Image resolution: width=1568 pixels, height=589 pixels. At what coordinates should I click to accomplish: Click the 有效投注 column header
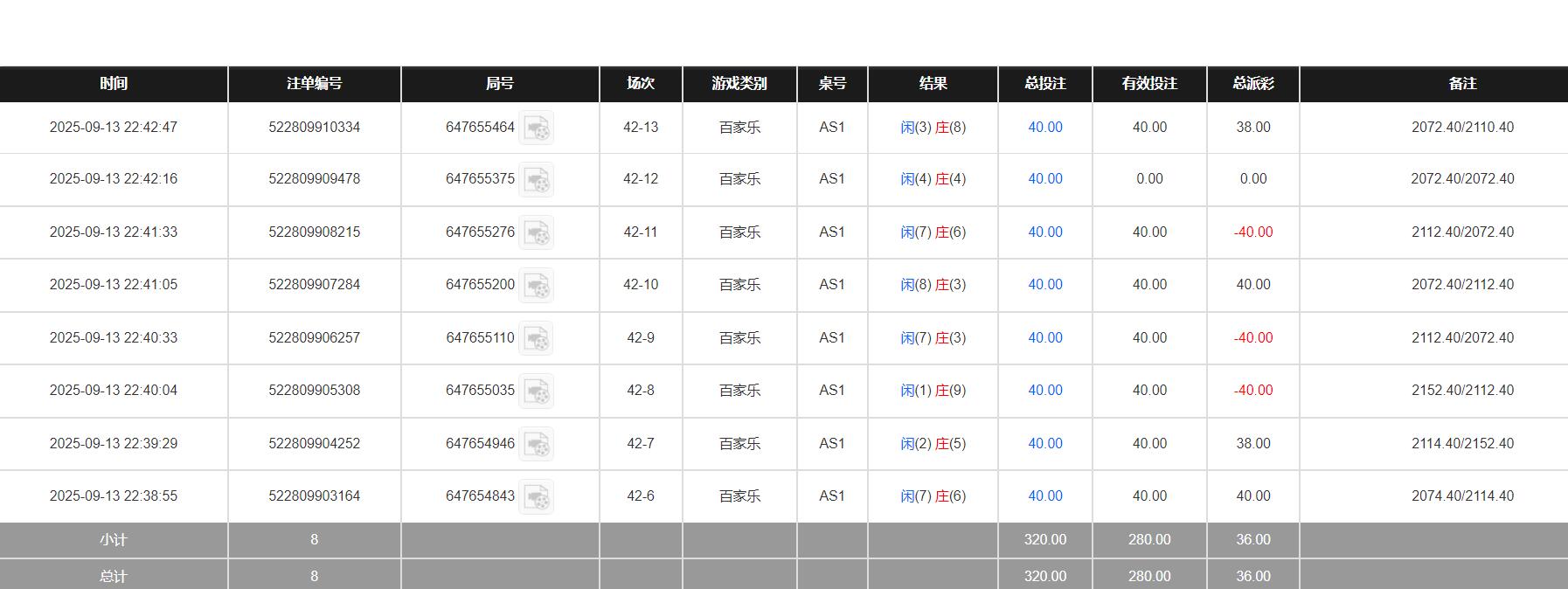(x=1149, y=84)
